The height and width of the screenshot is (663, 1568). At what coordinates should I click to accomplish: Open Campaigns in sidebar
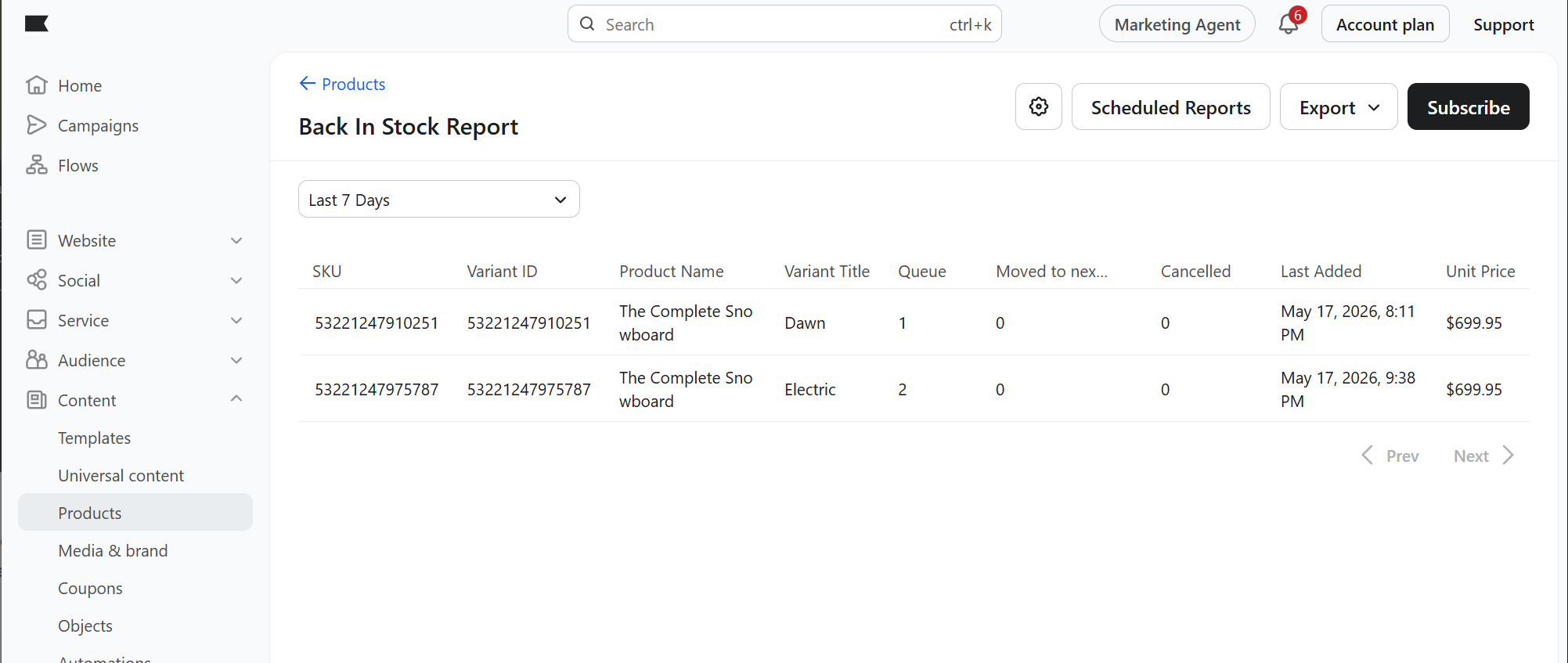coord(98,125)
